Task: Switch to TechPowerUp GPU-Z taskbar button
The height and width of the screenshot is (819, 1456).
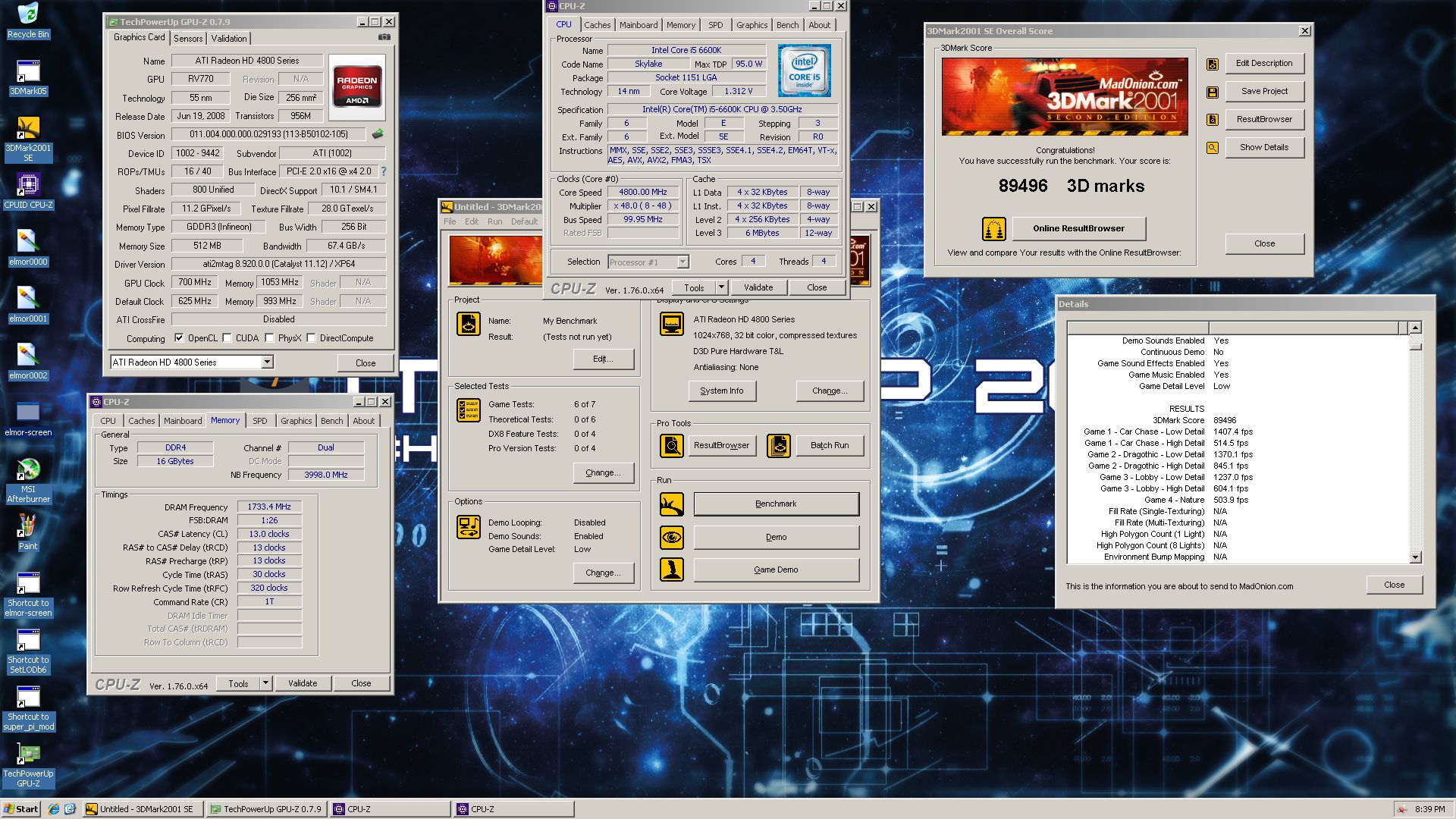Action: pyautogui.click(x=266, y=809)
